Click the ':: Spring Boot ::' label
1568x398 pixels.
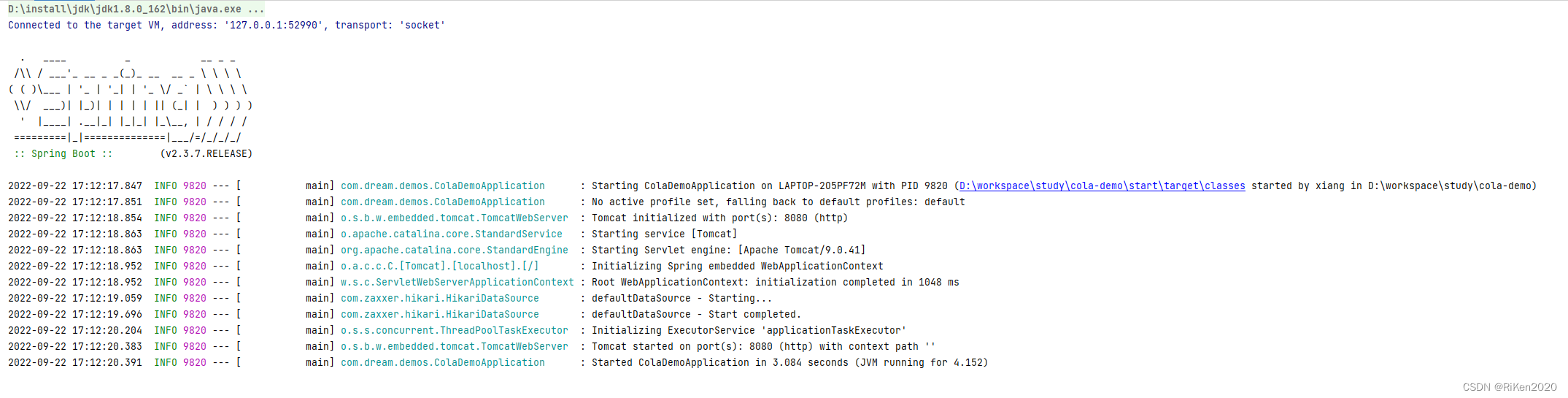point(63,154)
